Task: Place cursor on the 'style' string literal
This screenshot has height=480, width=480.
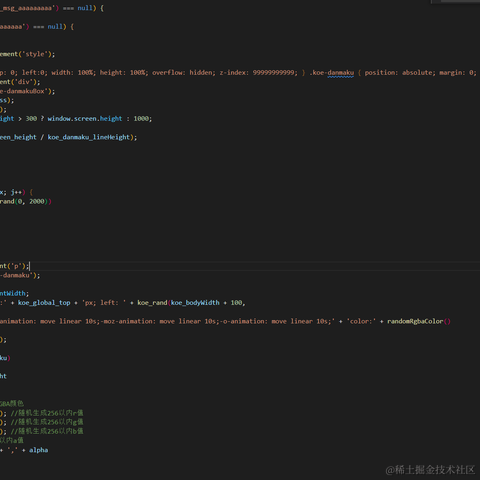Action: (35, 54)
